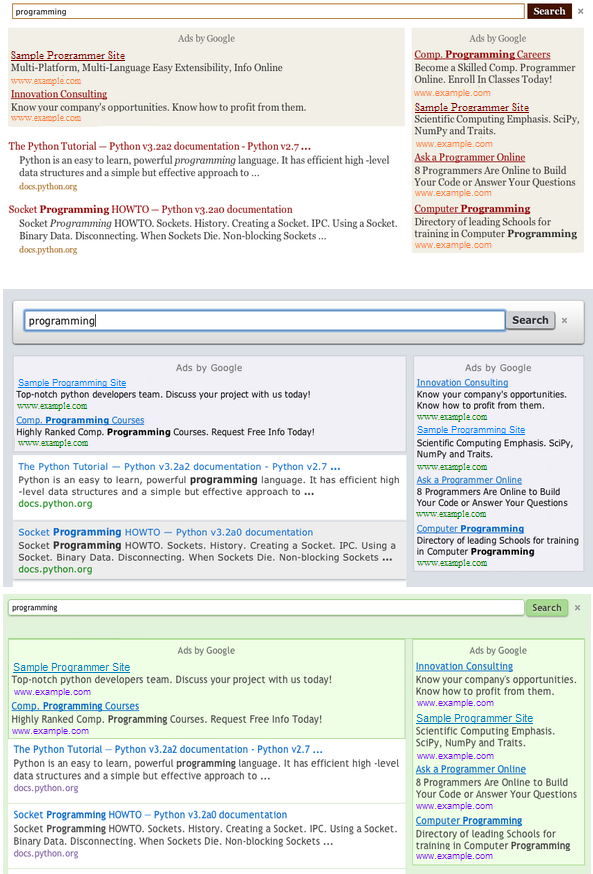Open 'Ask a Programmer Online' in brown sidebar
Screen dimensions: 593x874
[x=470, y=157]
